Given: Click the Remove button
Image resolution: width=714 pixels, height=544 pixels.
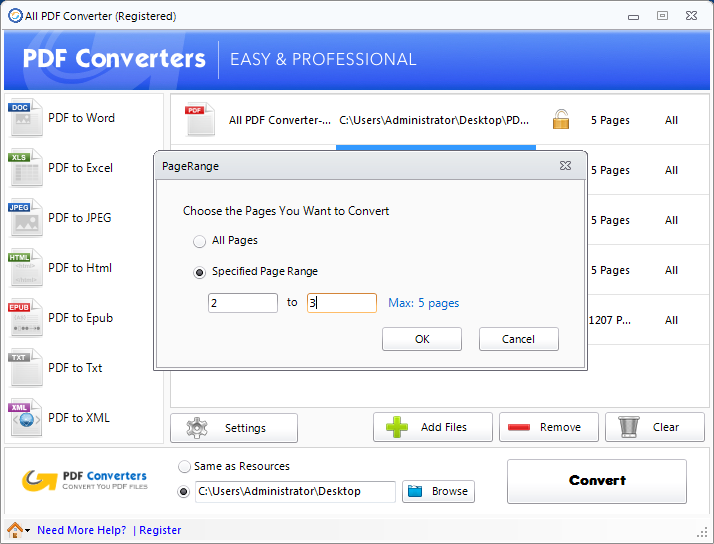Looking at the screenshot, I should click(549, 427).
